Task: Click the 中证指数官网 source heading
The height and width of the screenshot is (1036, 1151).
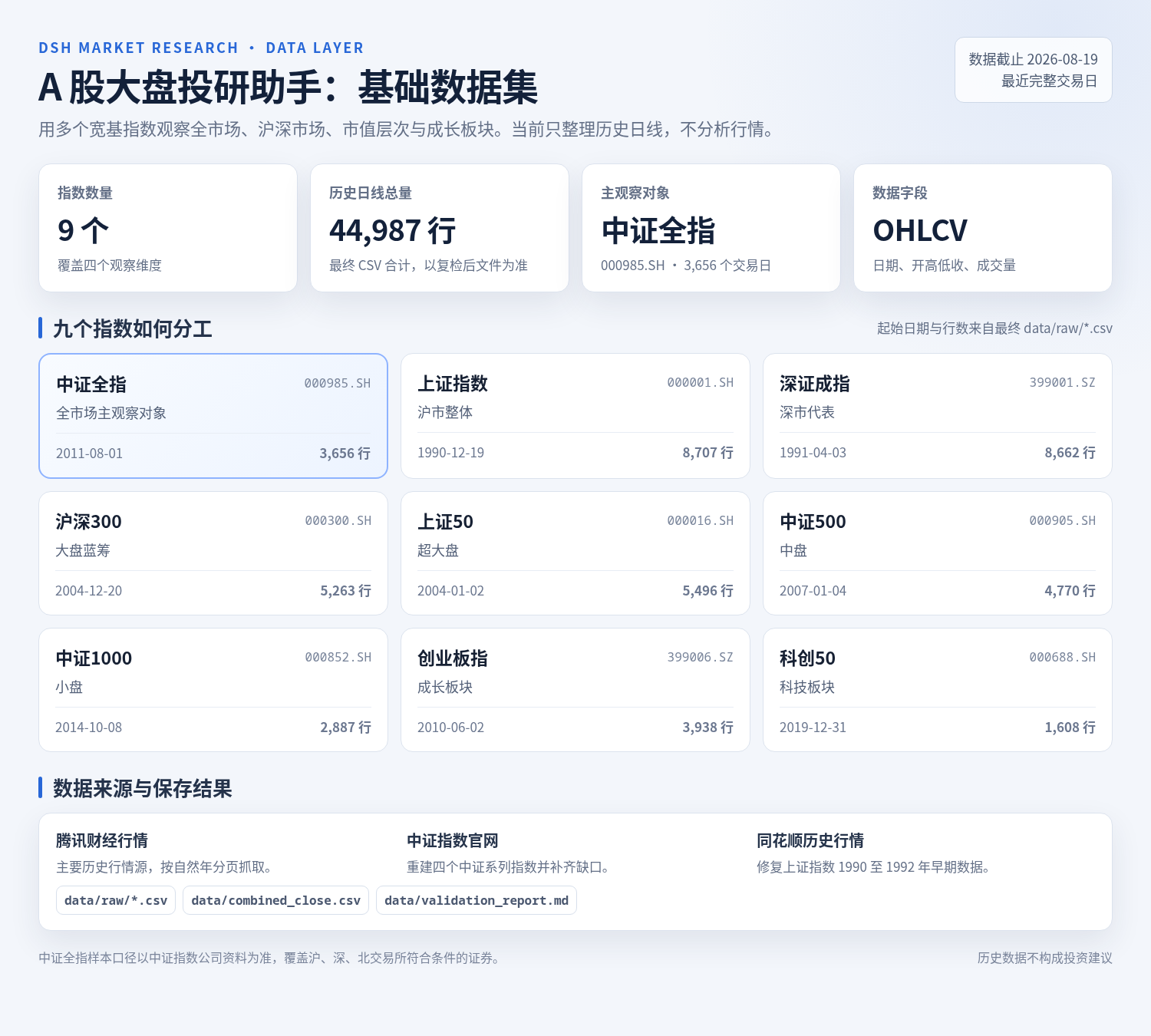Action: (x=453, y=841)
